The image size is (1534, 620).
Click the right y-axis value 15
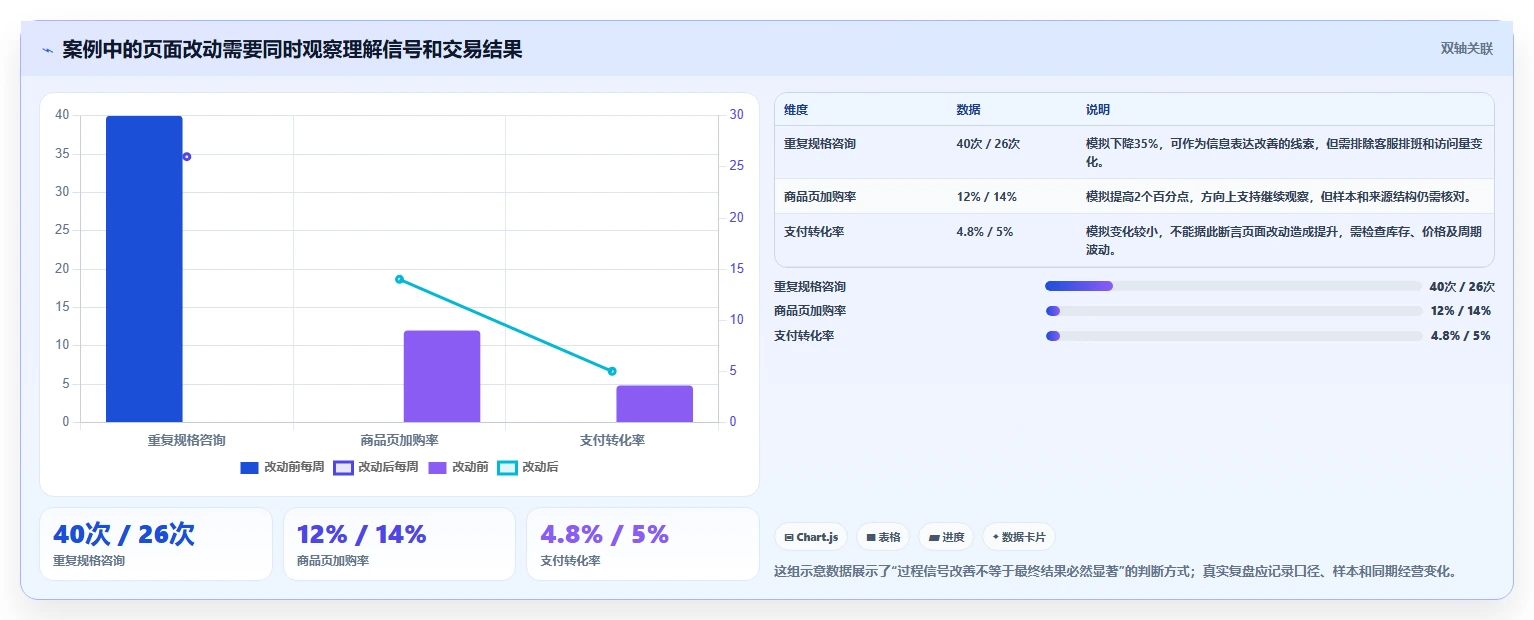pyautogui.click(x=736, y=269)
